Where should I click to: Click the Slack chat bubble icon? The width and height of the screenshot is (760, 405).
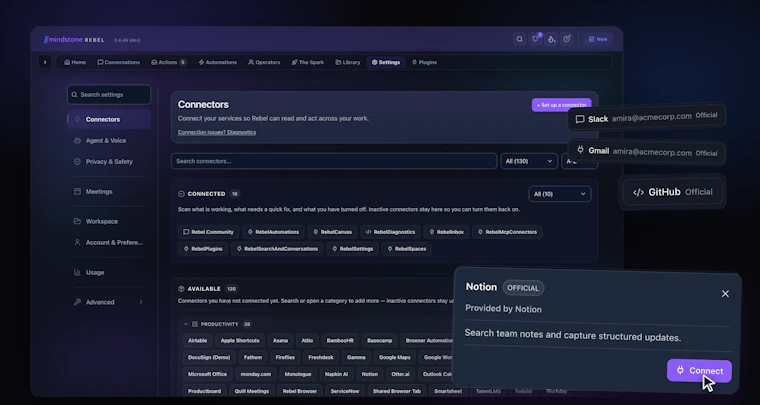580,119
